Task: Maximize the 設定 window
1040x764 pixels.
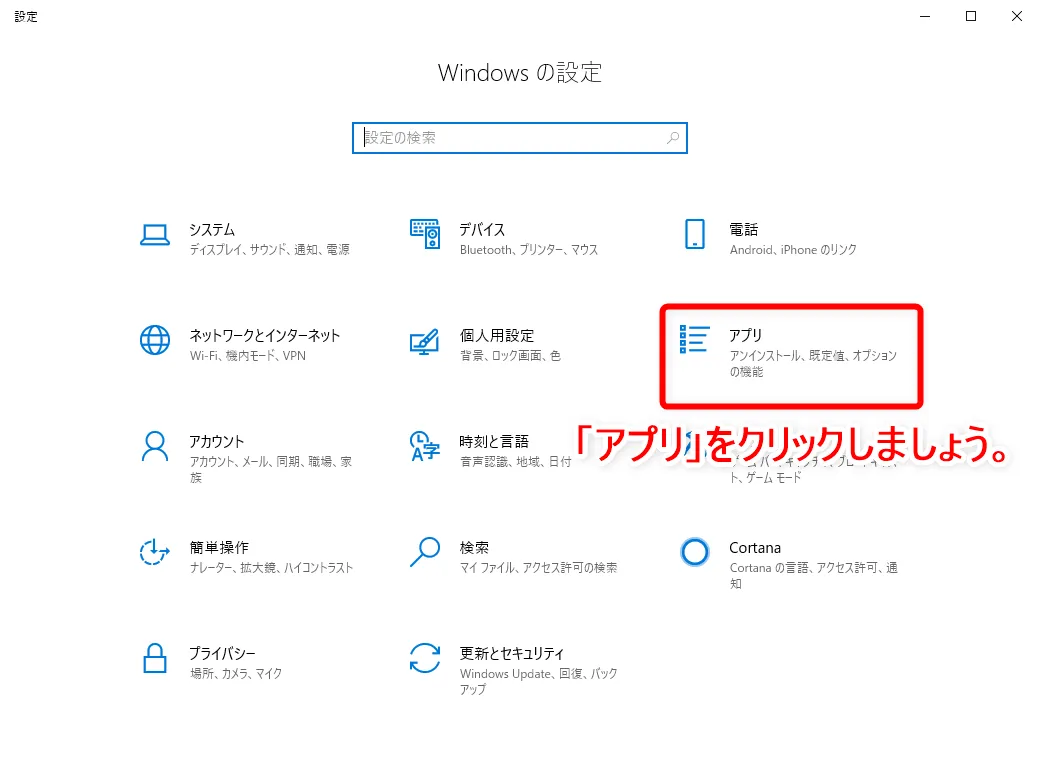Action: (x=970, y=16)
